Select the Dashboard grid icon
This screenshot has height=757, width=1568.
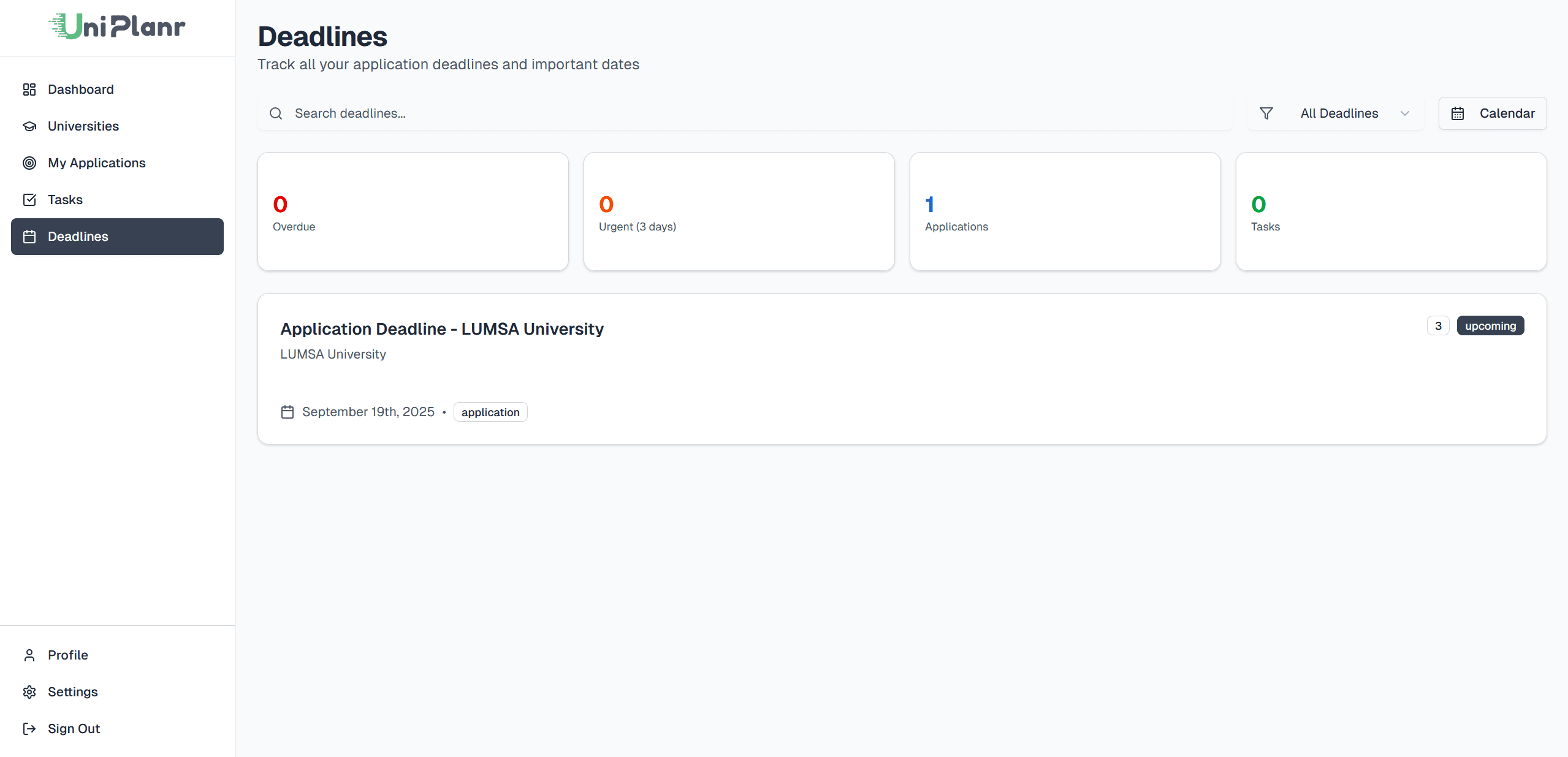click(x=29, y=89)
